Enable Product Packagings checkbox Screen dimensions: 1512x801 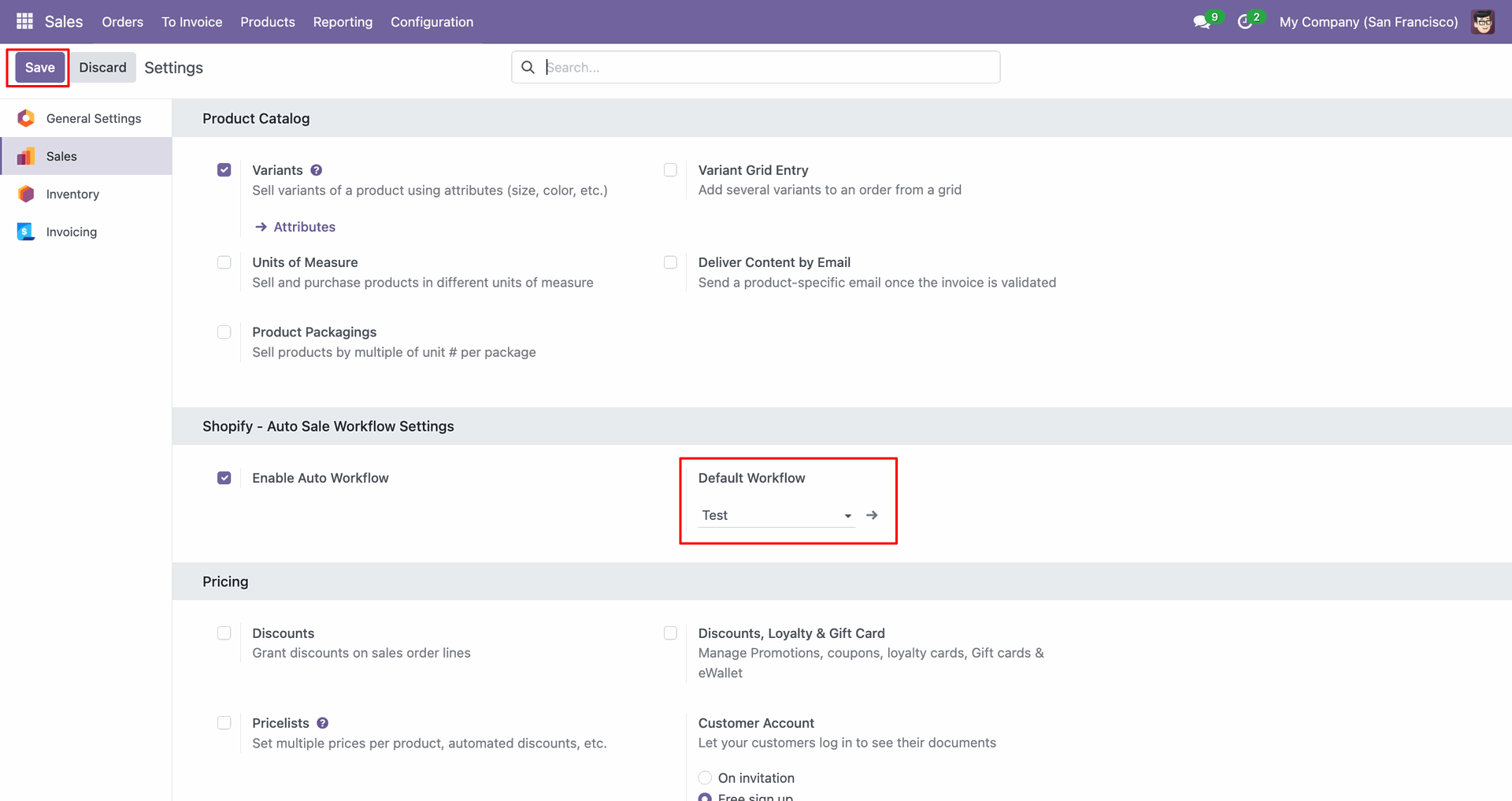(x=224, y=332)
